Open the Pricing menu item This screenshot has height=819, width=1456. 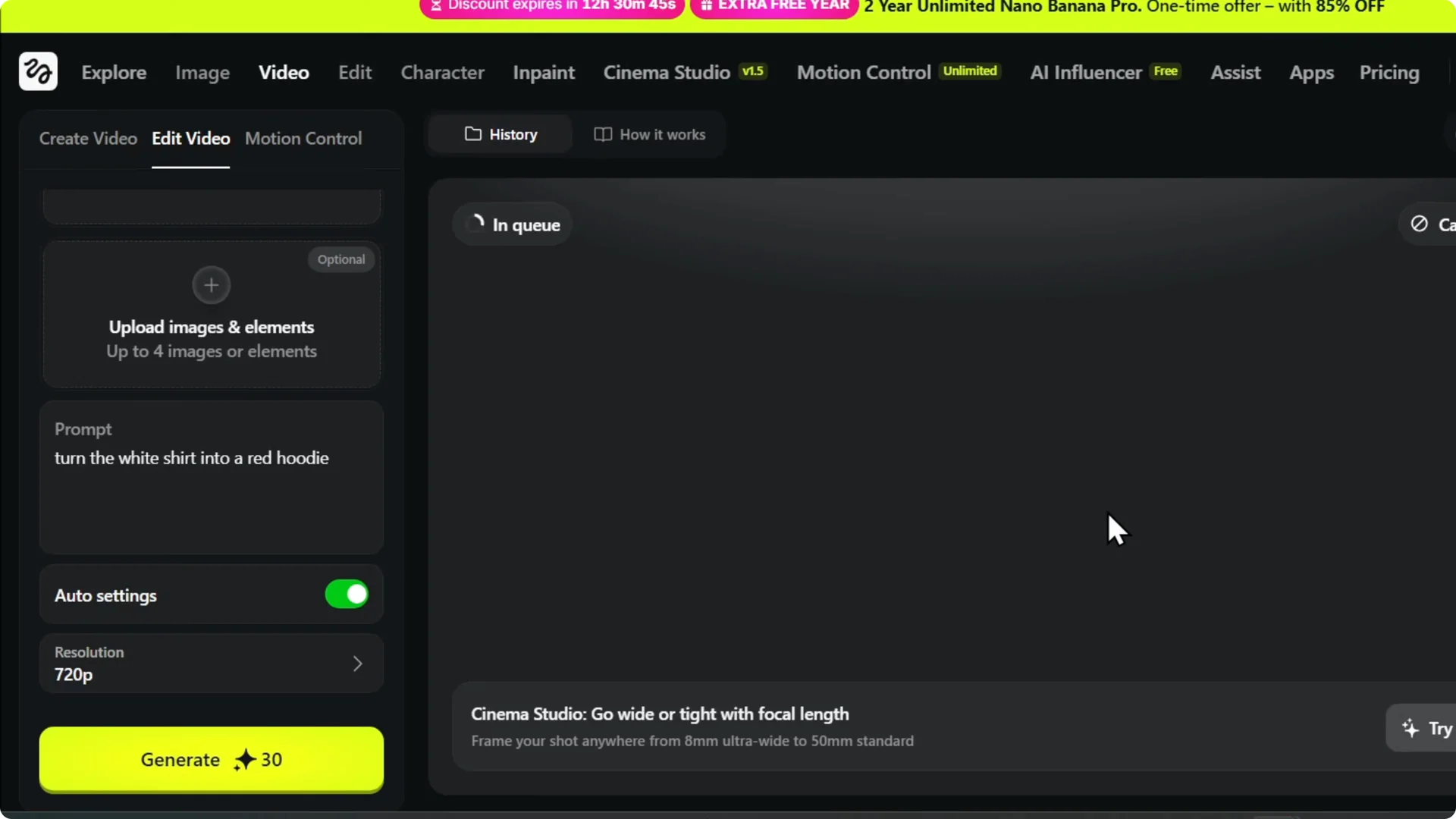pos(1389,73)
